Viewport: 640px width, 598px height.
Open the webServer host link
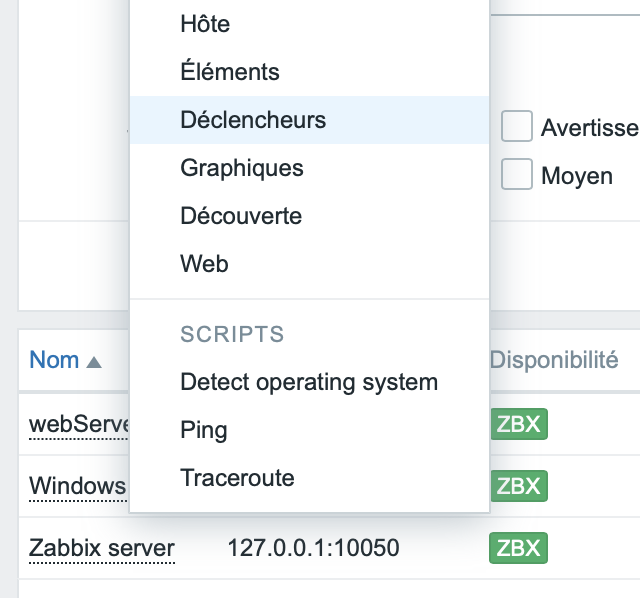point(79,425)
